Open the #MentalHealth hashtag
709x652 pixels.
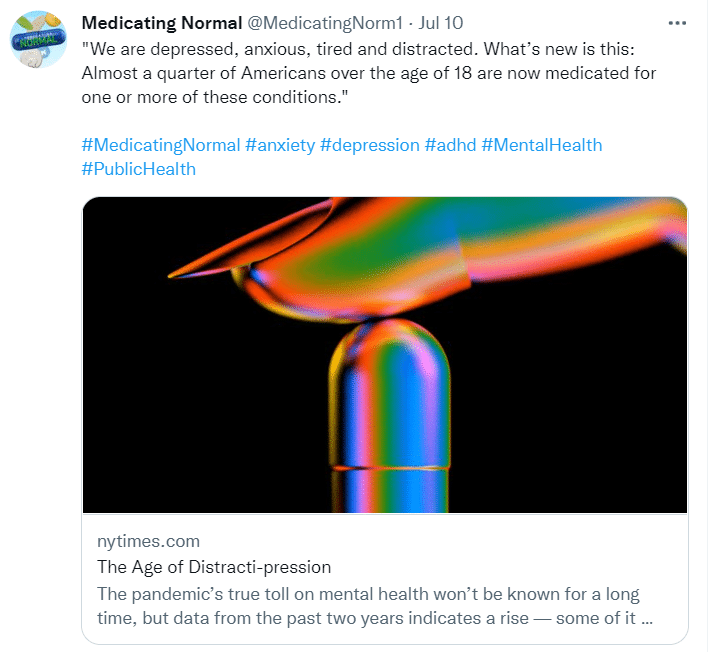(x=542, y=145)
